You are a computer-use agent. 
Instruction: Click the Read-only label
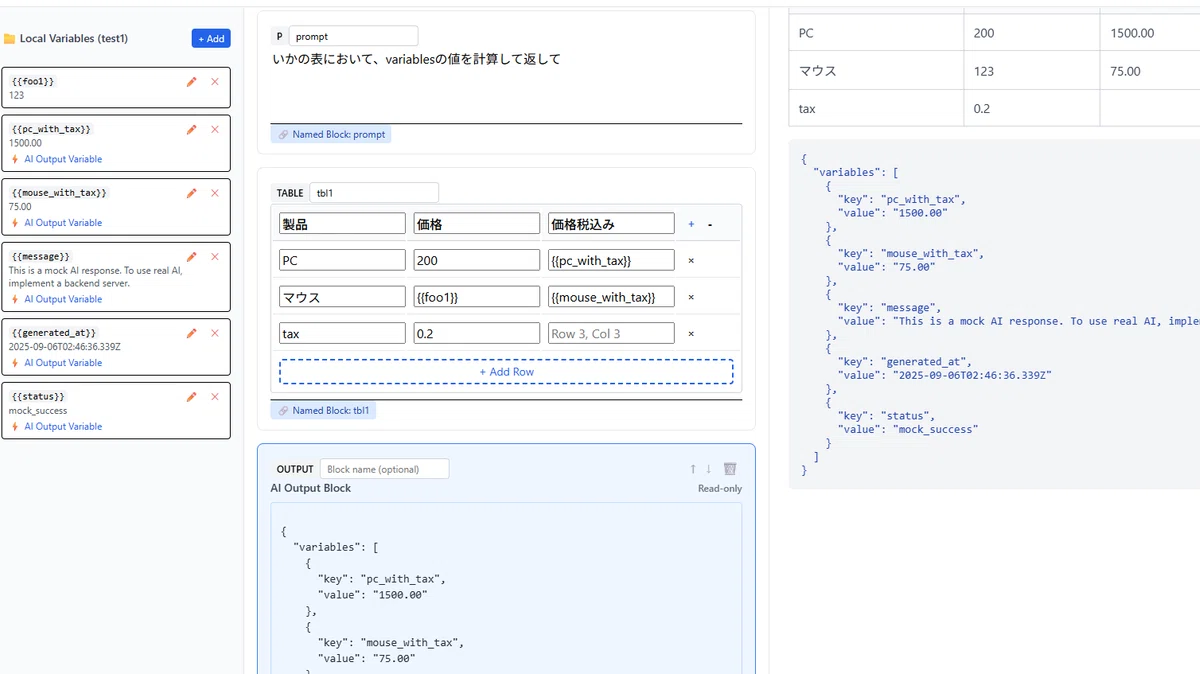point(720,488)
